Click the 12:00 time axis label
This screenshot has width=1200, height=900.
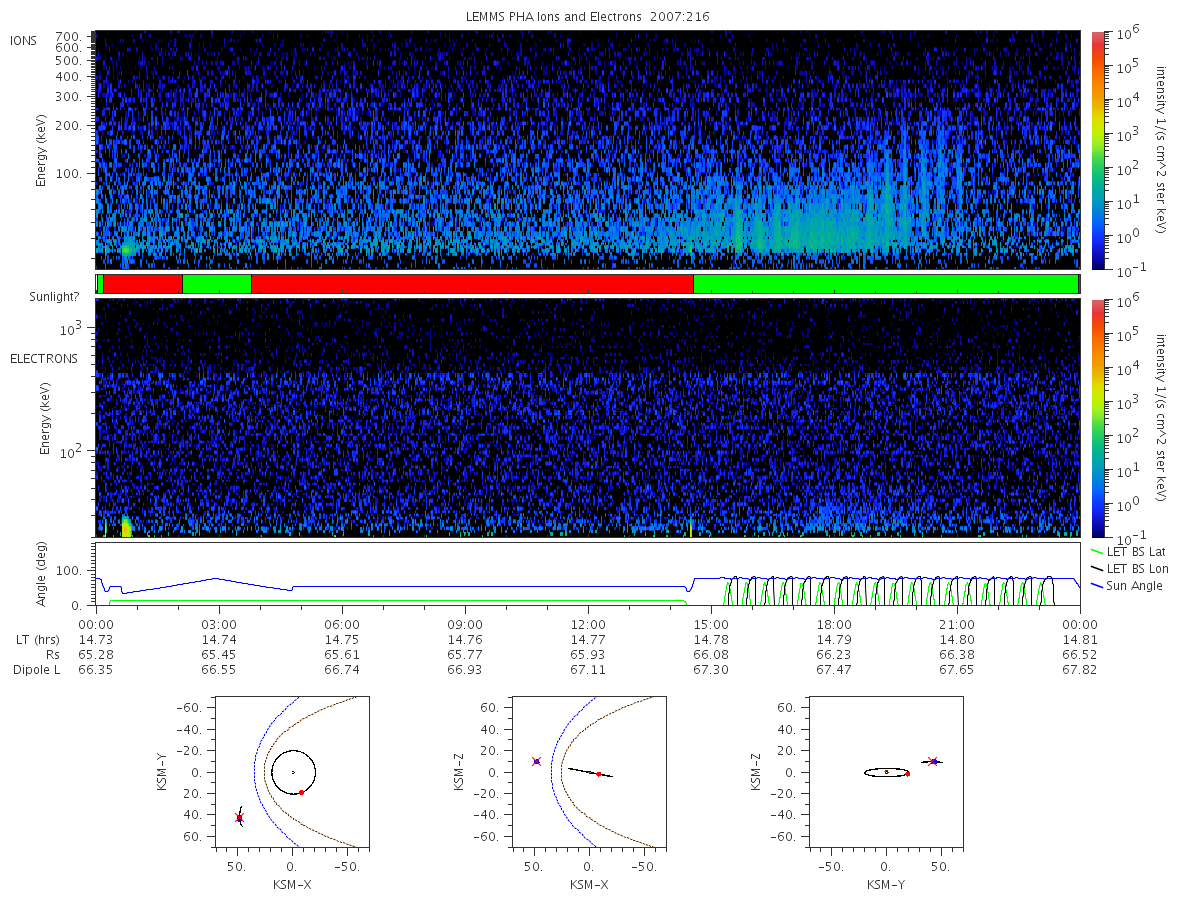588,622
